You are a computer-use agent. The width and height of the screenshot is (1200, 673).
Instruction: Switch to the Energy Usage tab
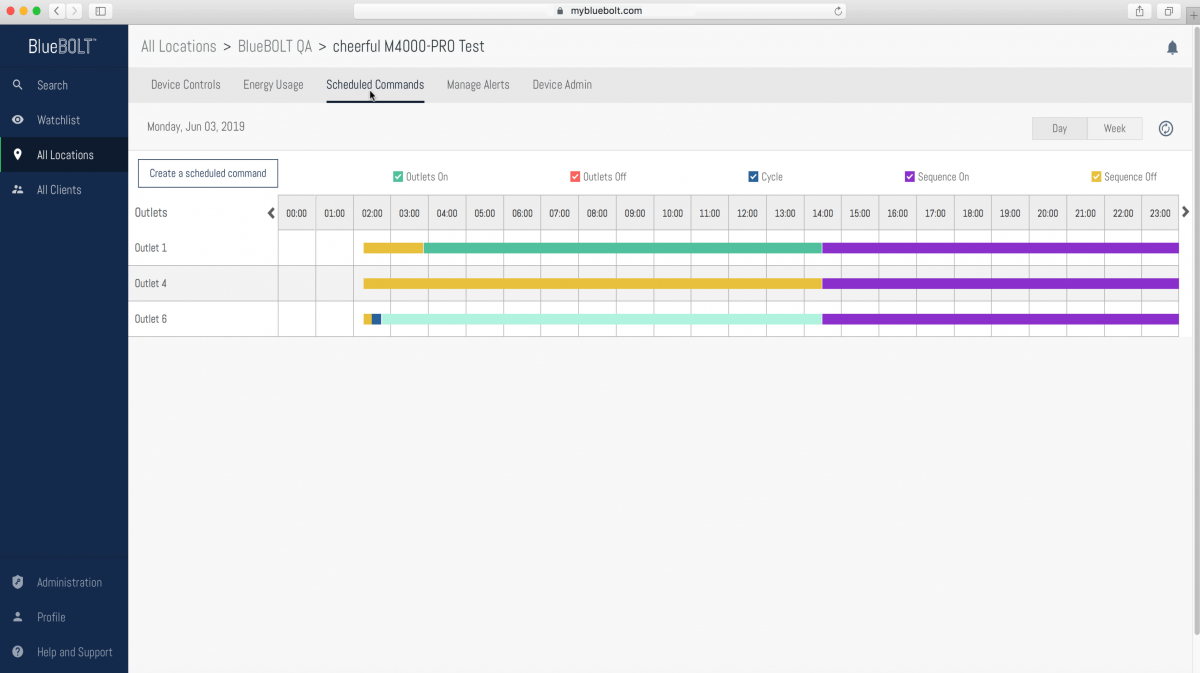point(272,85)
